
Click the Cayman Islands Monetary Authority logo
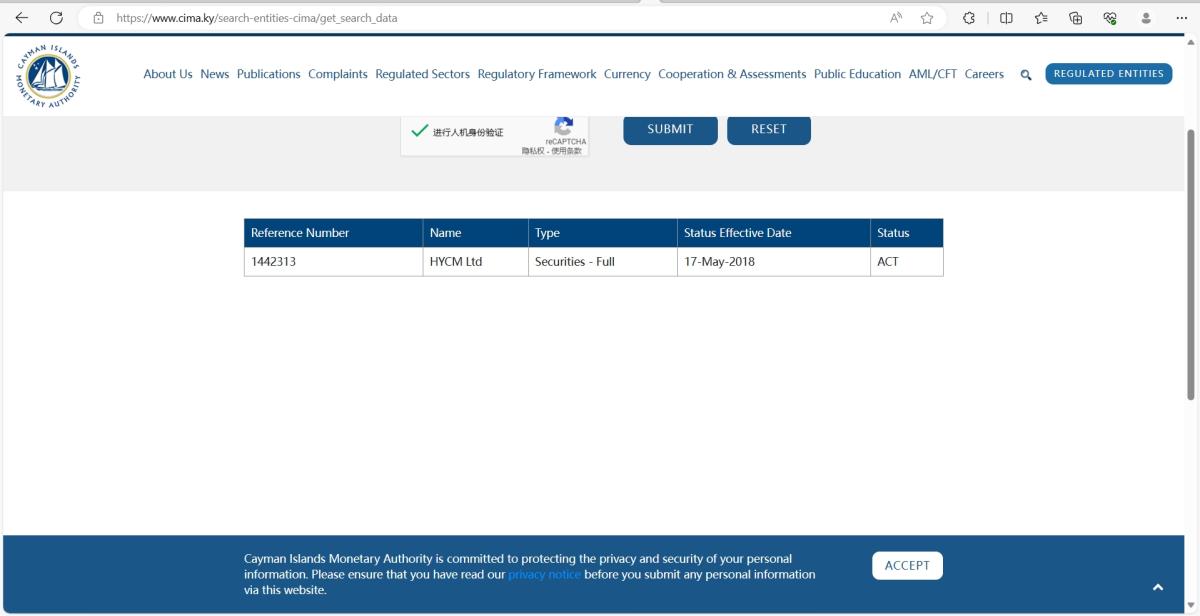click(x=47, y=75)
